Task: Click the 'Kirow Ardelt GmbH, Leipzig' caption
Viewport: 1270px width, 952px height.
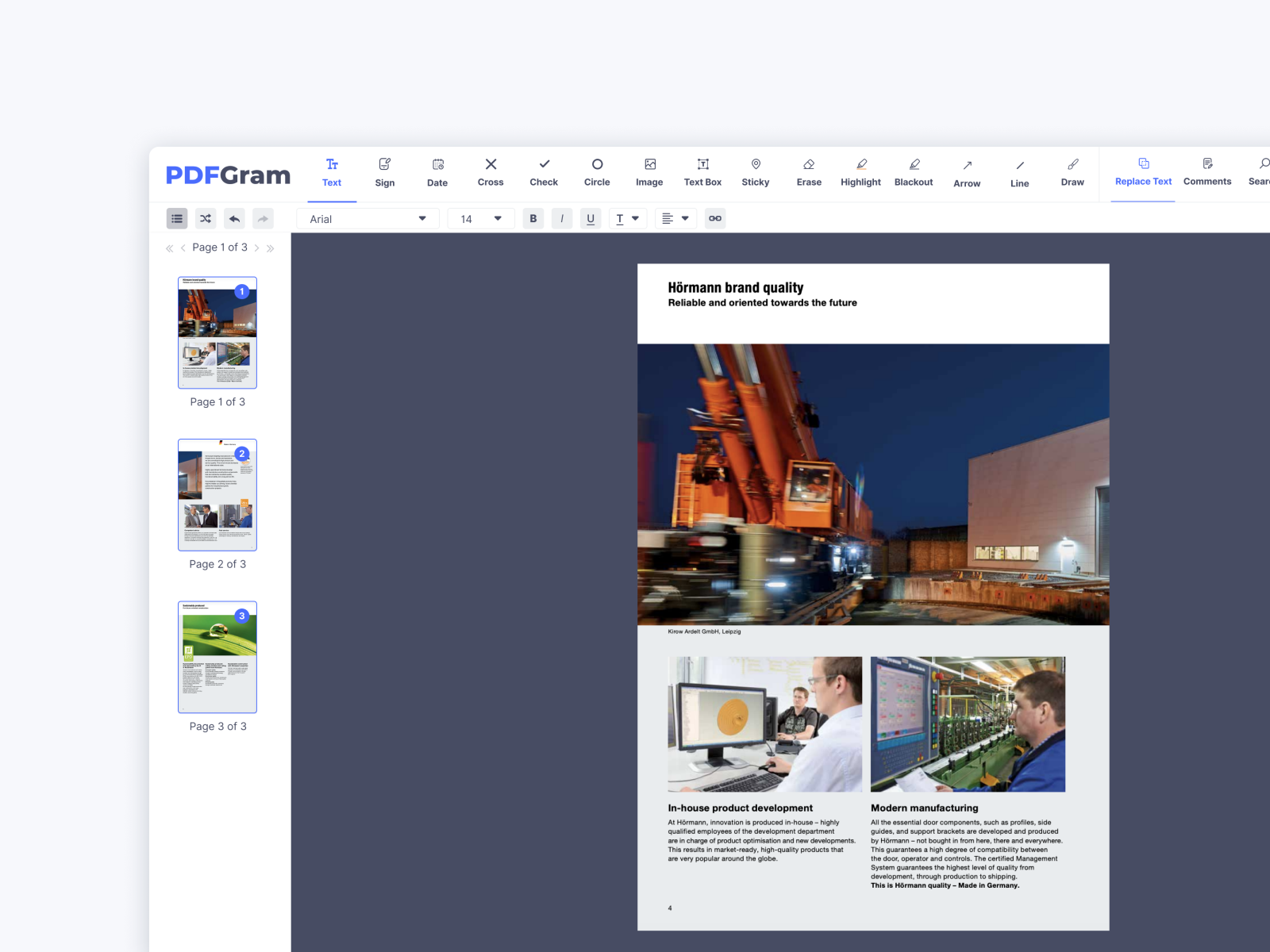Action: click(x=704, y=631)
